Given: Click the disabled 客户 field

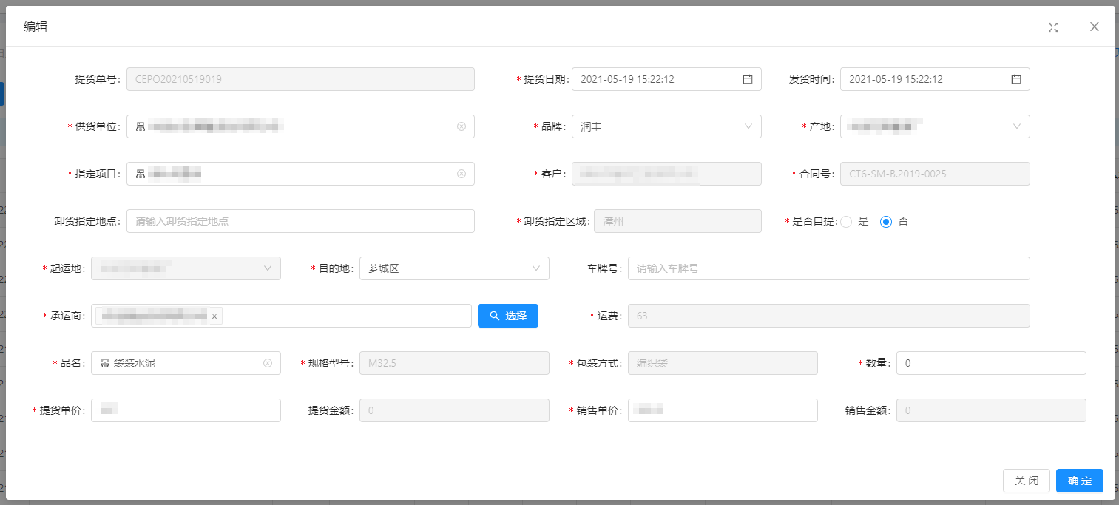Looking at the screenshot, I should click(x=667, y=173).
